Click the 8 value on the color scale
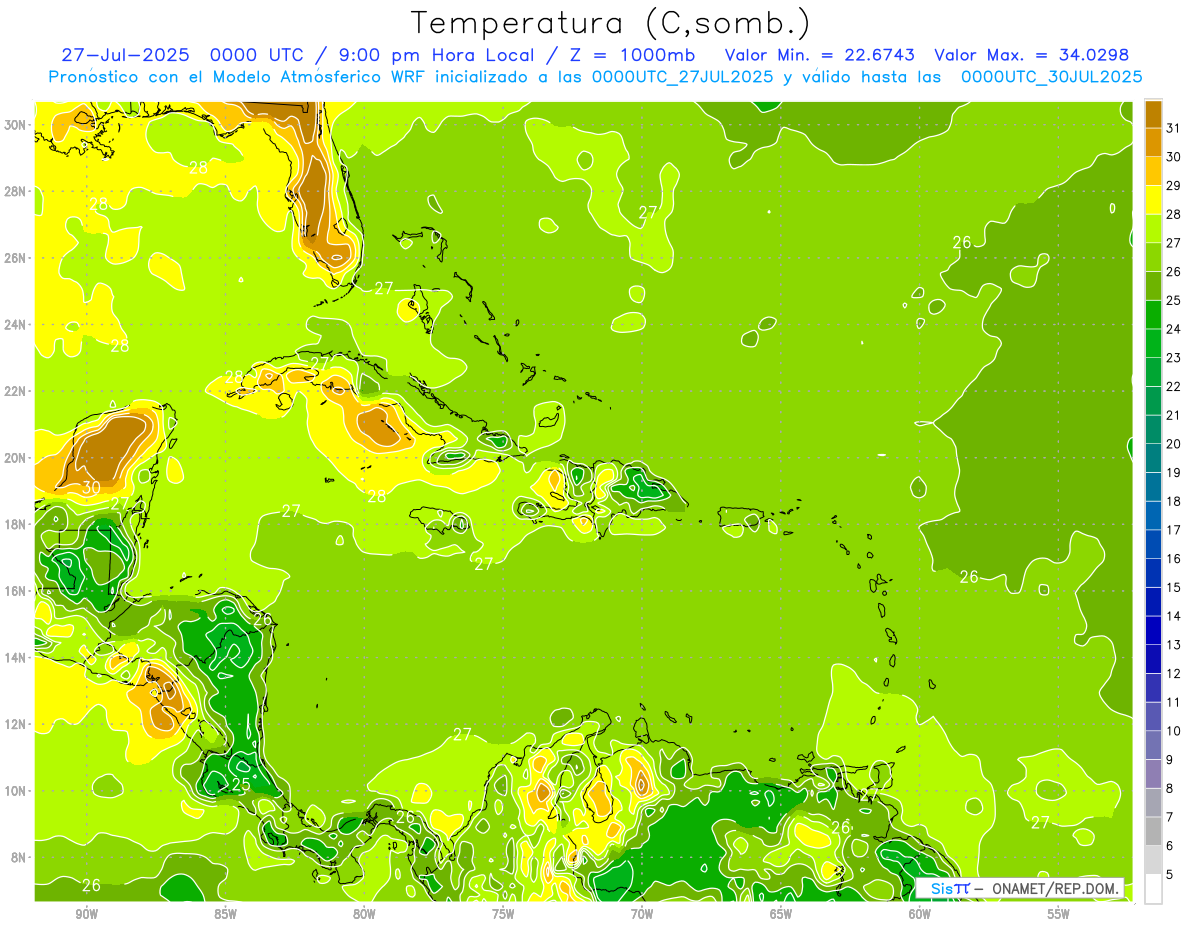 [1169, 789]
